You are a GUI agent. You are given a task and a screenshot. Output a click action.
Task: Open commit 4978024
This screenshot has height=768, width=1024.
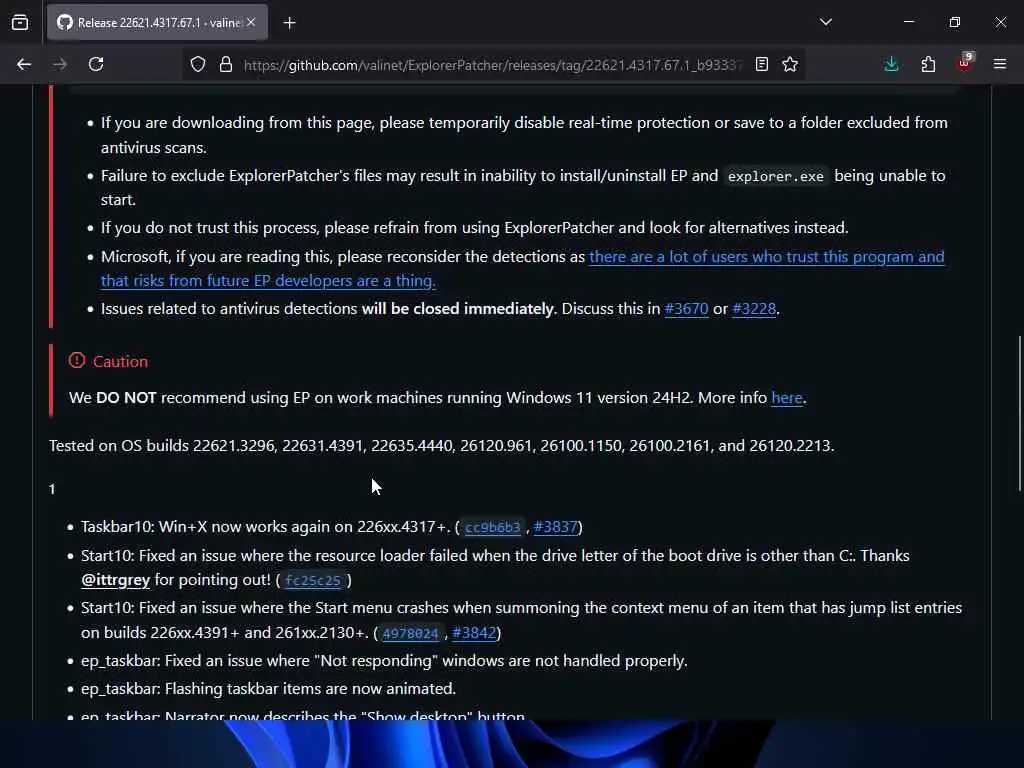pyautogui.click(x=410, y=633)
